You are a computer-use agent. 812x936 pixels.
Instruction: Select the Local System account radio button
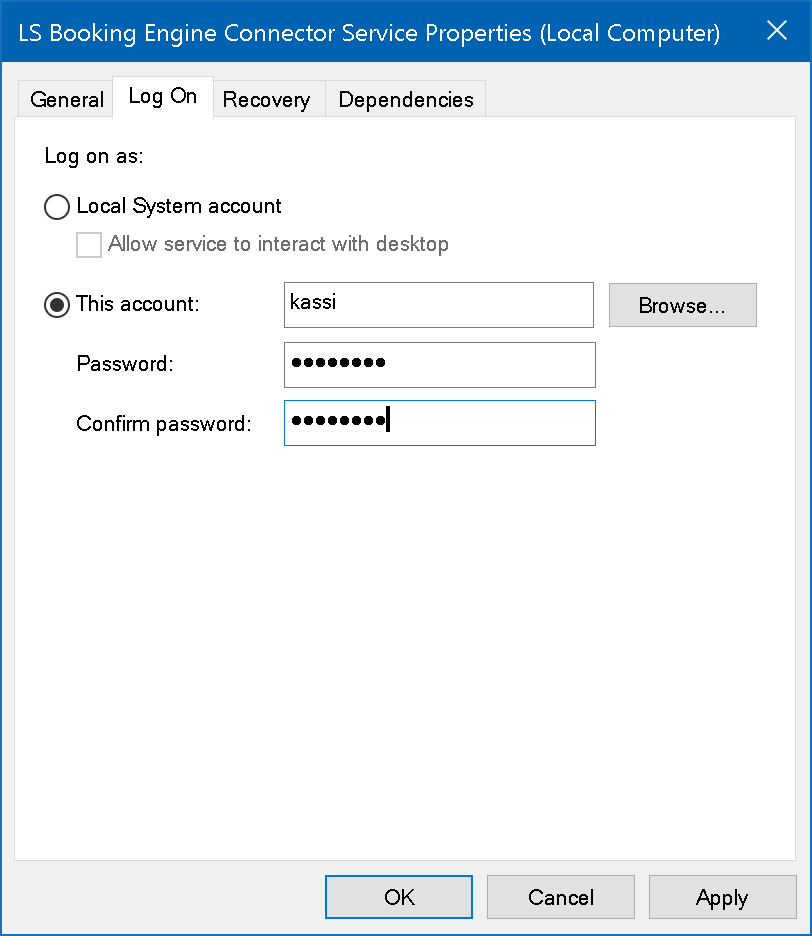[58, 207]
